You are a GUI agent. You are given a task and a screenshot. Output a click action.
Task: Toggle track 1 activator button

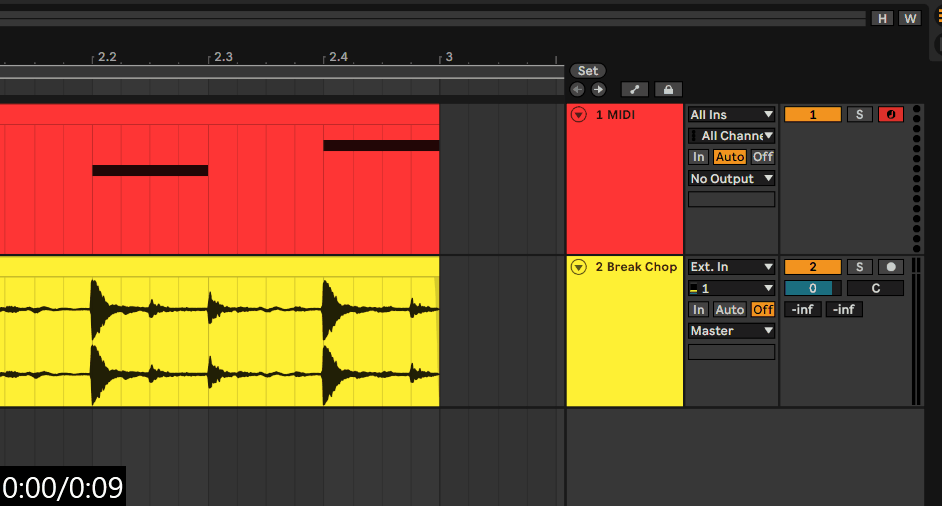point(813,115)
